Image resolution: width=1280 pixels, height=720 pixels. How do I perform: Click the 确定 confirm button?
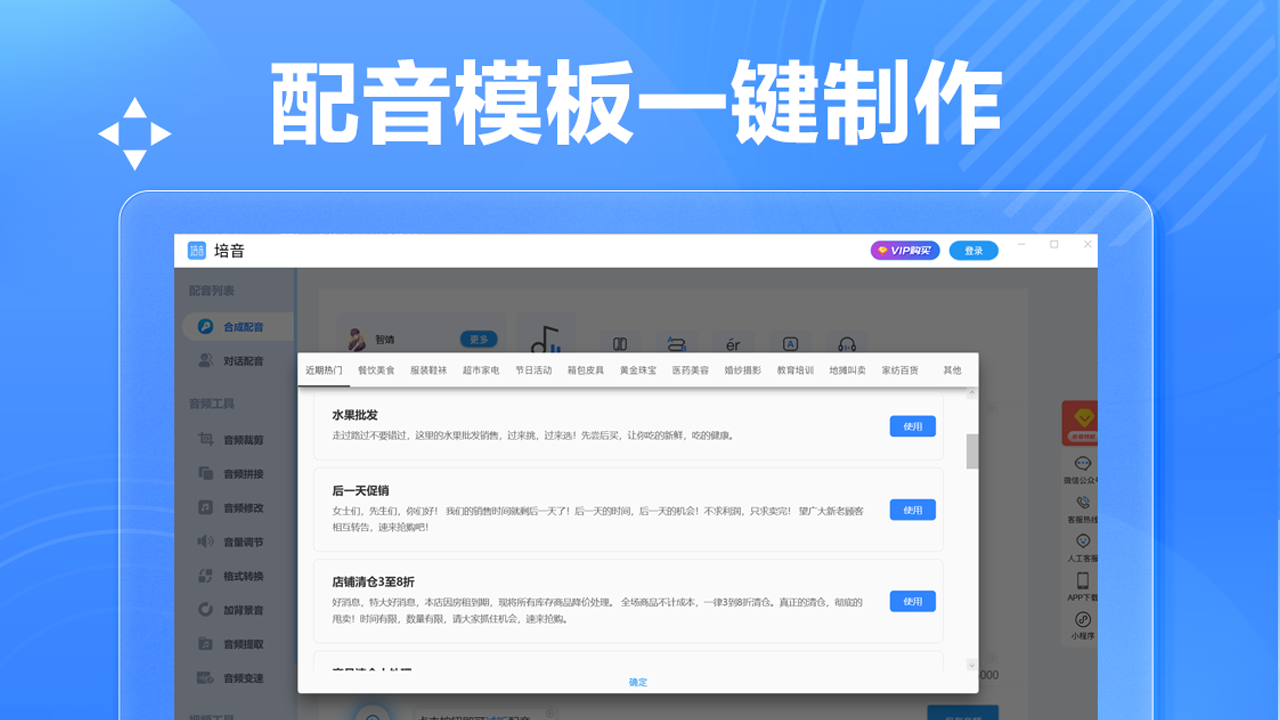click(x=638, y=682)
